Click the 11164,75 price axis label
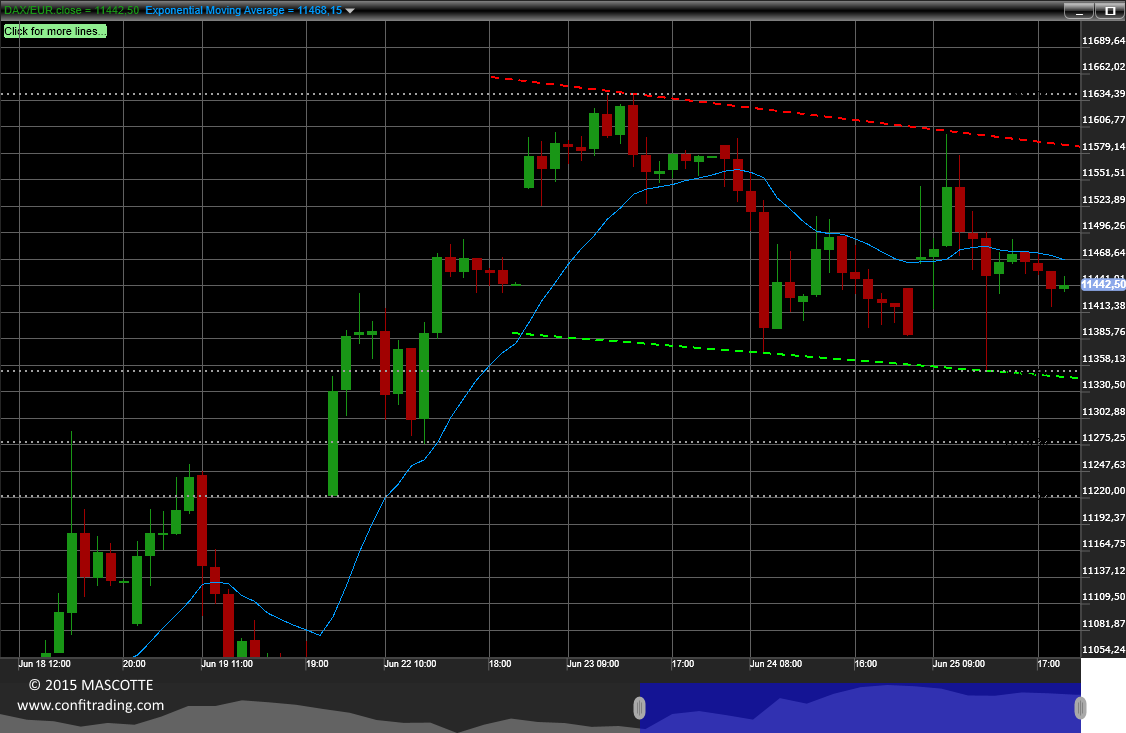Screen dimensions: 1126x733 click(1103, 543)
